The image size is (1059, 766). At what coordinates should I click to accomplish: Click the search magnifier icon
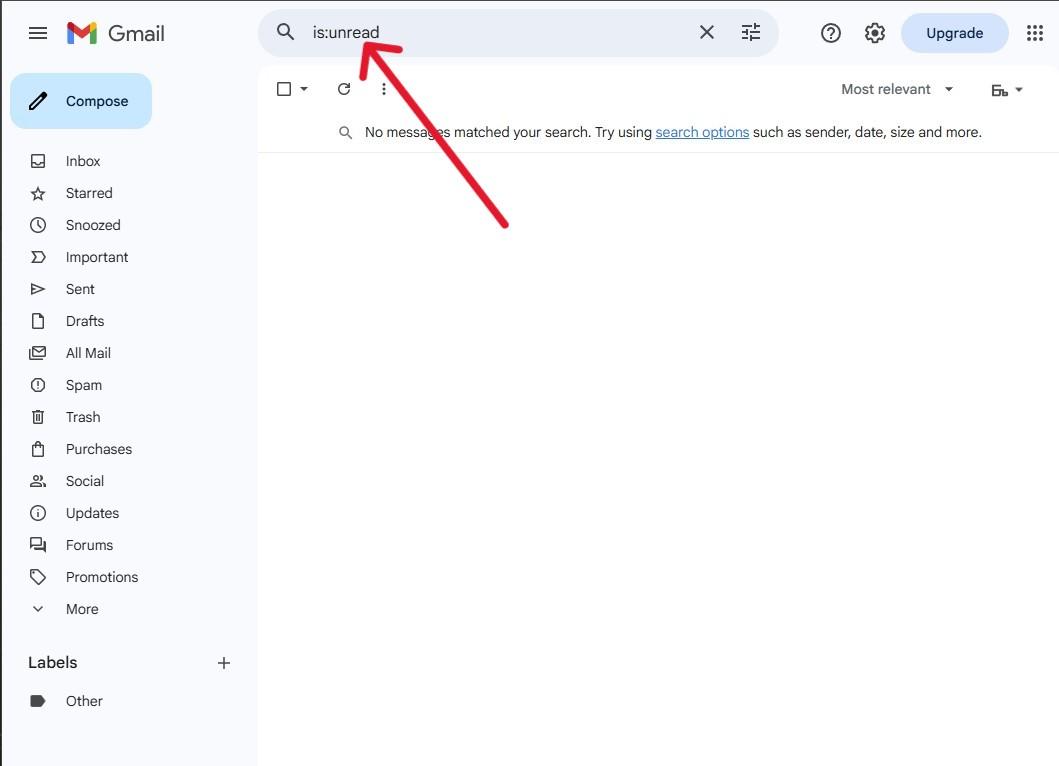click(x=286, y=32)
